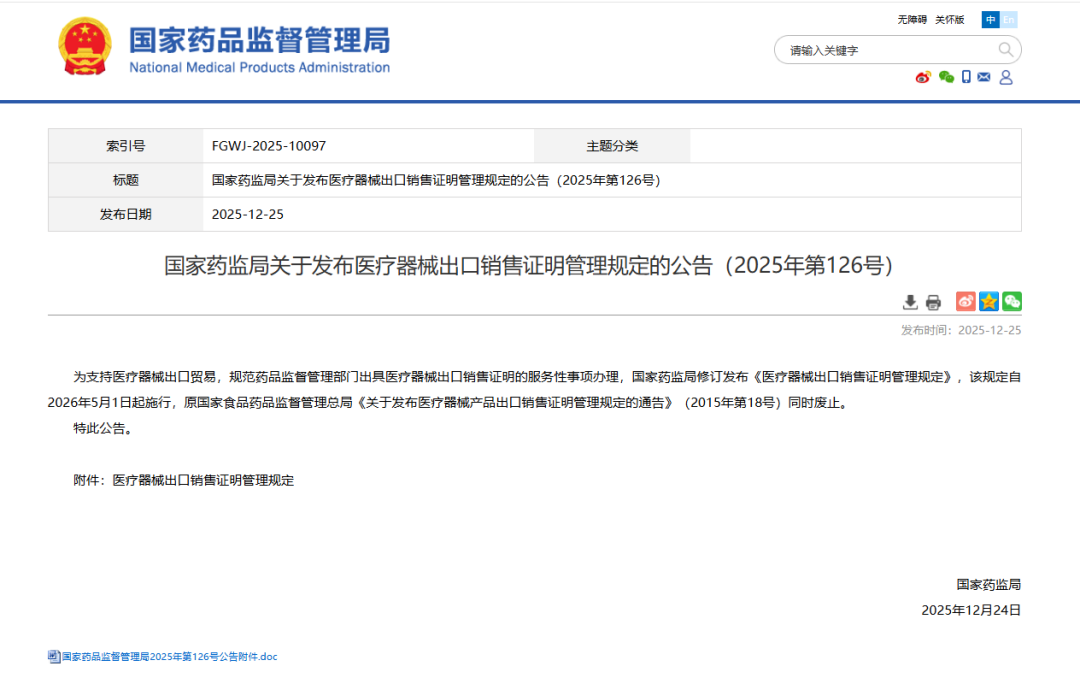1080x684 pixels.
Task: Switch language to English with En toggle
Action: point(1010,19)
